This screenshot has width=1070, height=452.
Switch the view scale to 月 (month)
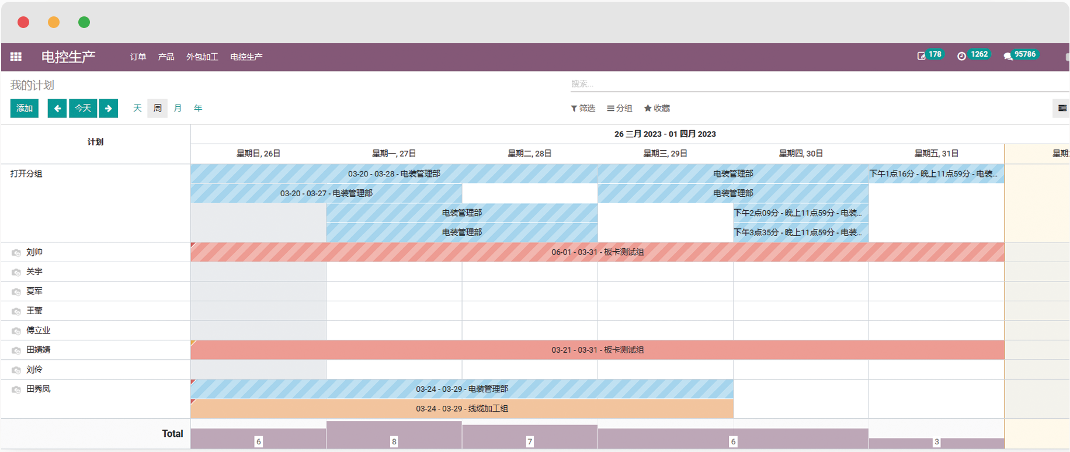178,108
